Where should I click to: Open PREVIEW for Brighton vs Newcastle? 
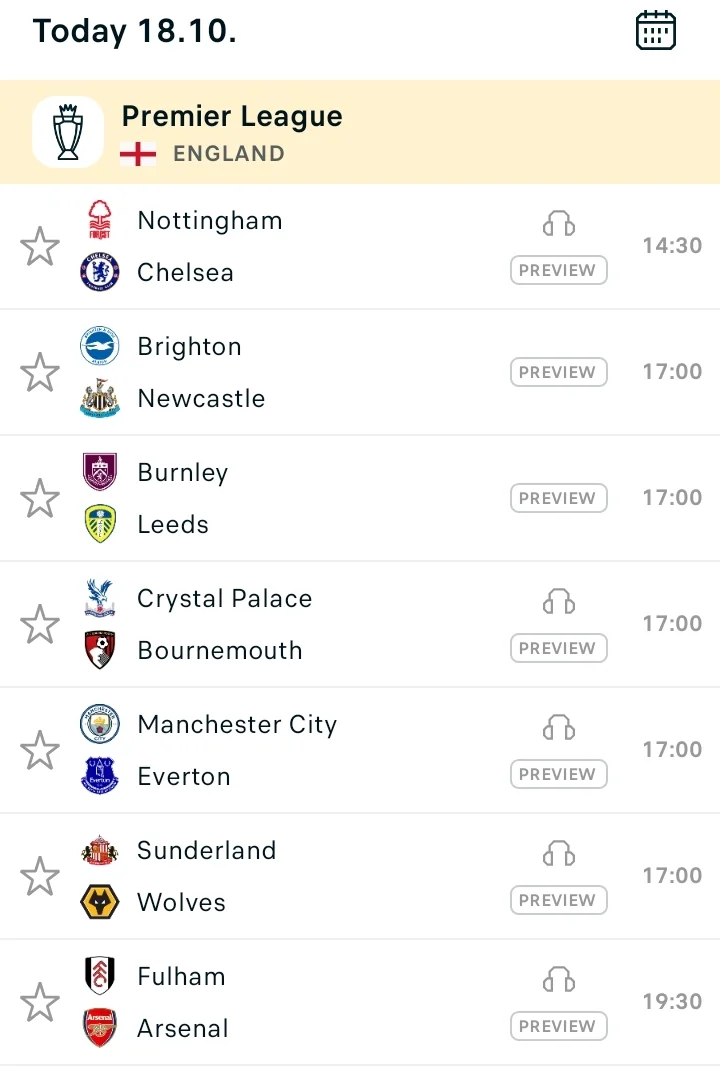click(x=558, y=372)
